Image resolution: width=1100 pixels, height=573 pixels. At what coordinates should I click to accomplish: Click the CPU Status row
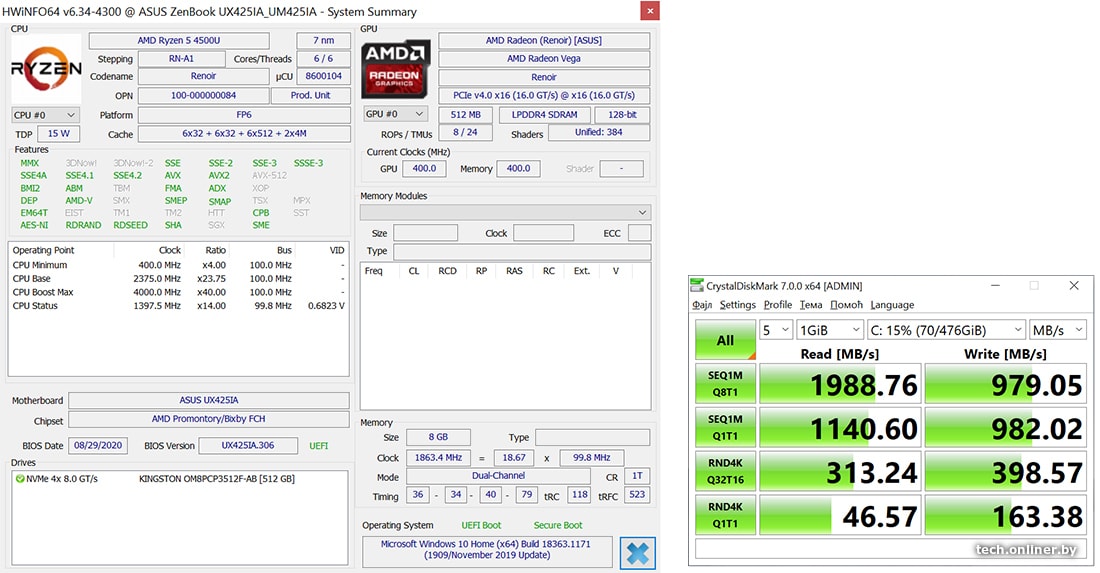pos(178,306)
